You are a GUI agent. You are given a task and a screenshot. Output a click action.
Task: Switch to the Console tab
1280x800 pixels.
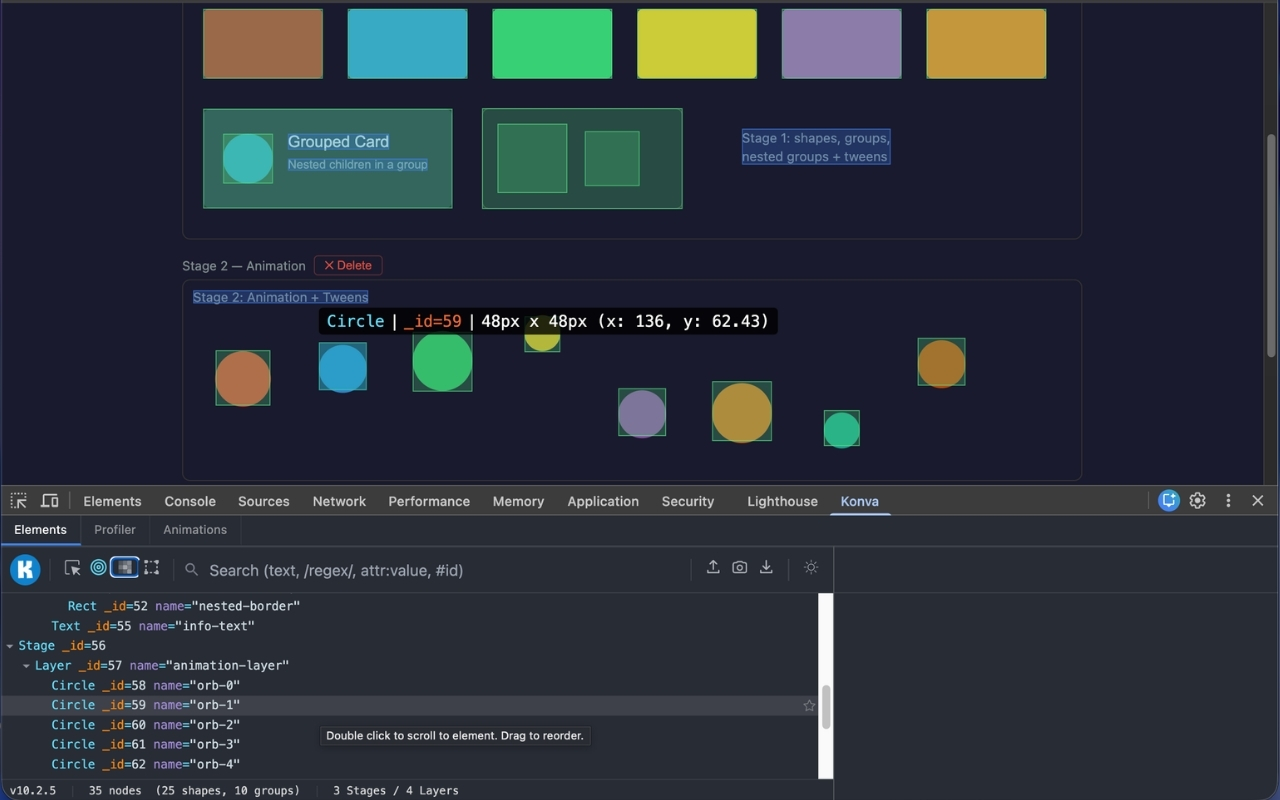click(x=190, y=501)
